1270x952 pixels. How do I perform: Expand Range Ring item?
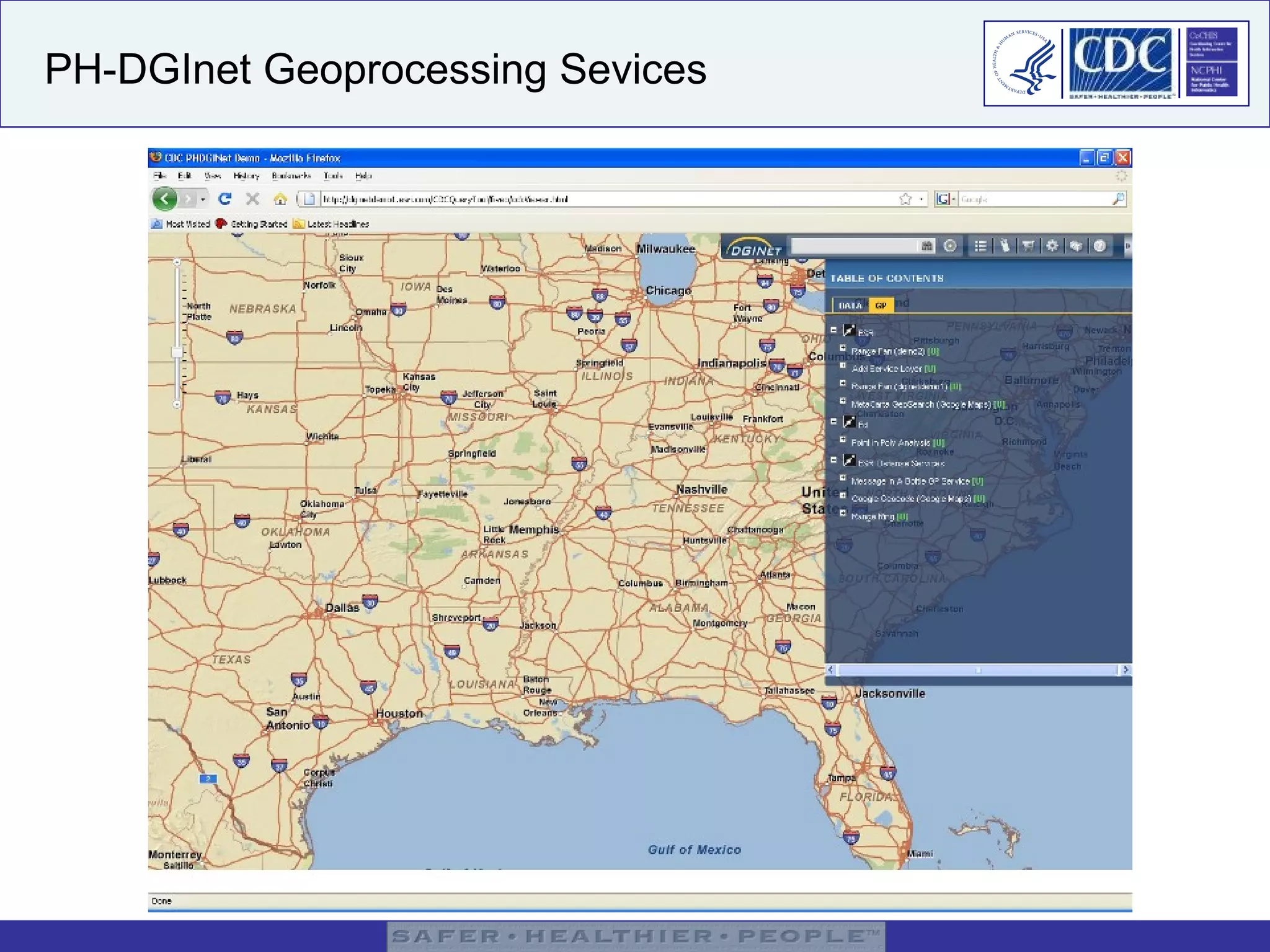coord(843,513)
